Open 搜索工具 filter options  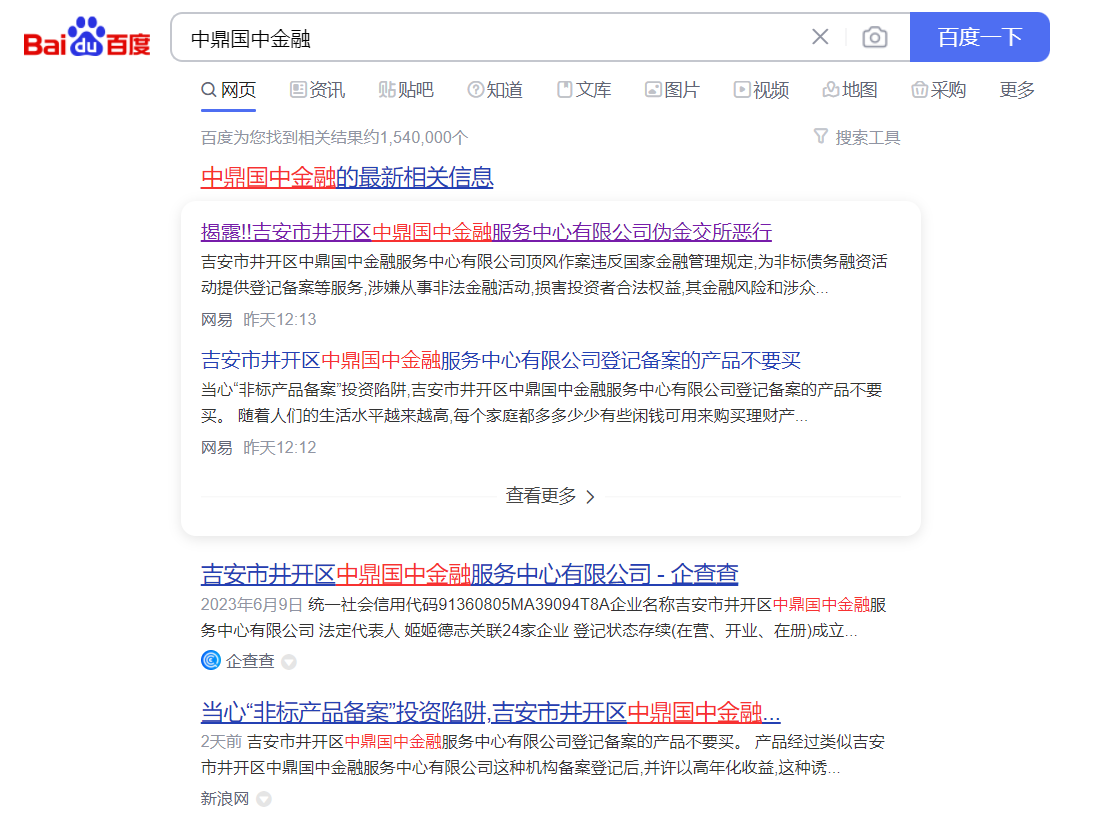pyautogui.click(x=857, y=137)
